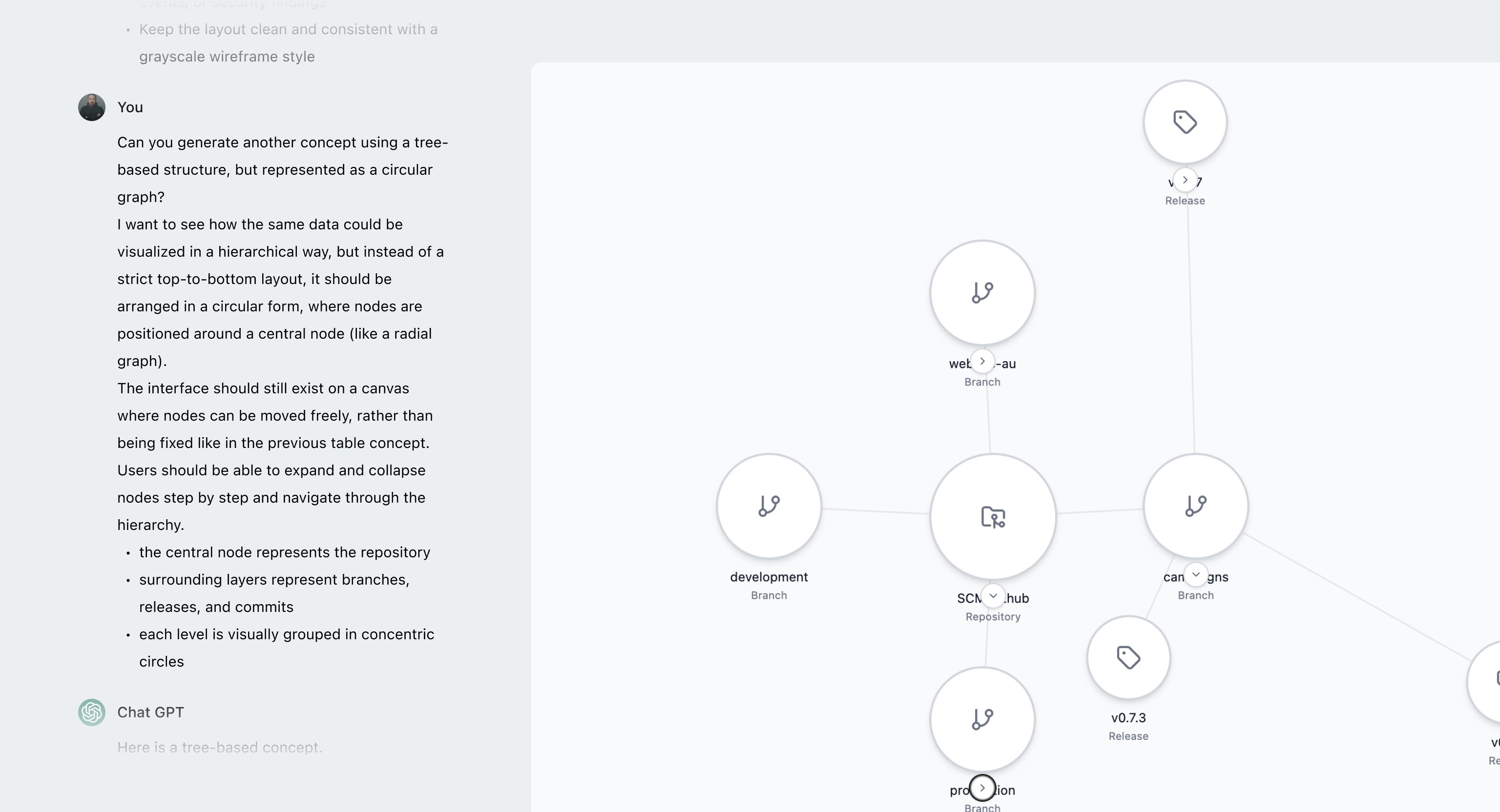Select the development branch node
This screenshot has height=812, width=1500.
(x=769, y=506)
